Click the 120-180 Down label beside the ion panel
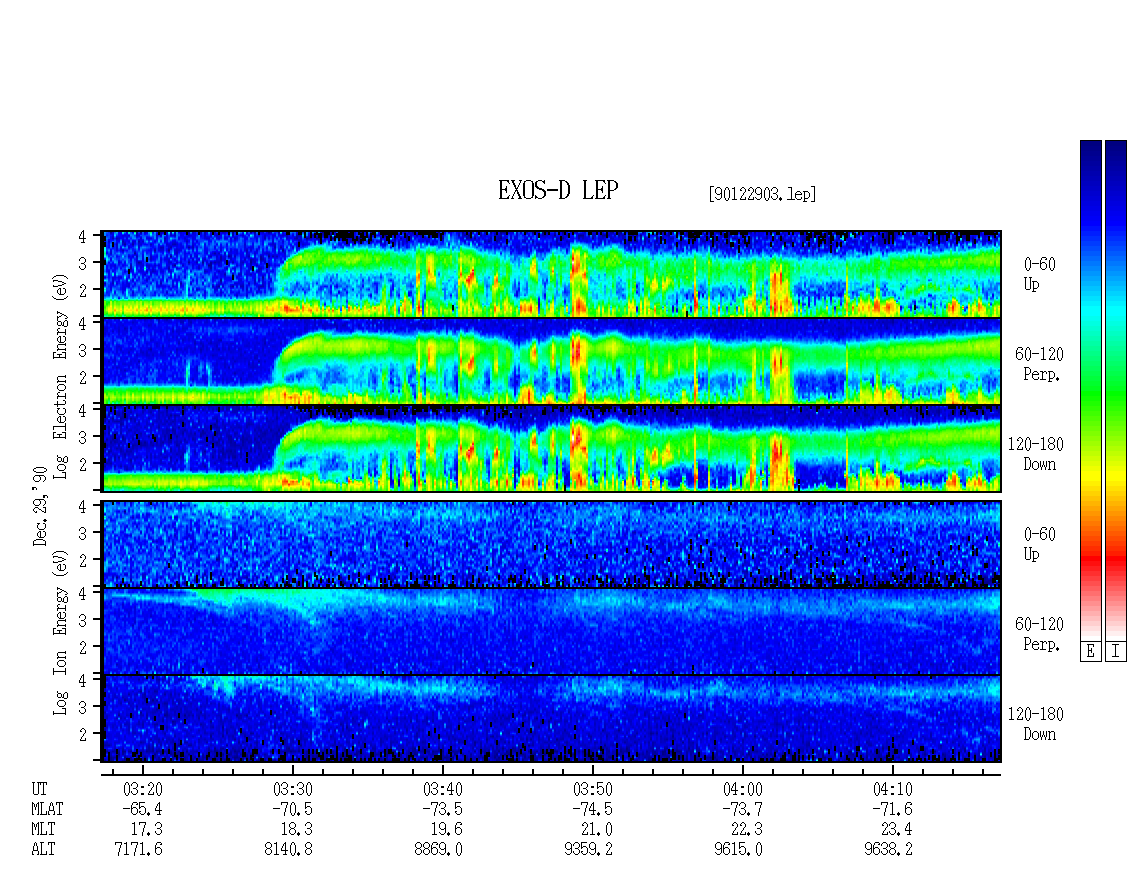This screenshot has height=875, width=1130. [x=1036, y=724]
